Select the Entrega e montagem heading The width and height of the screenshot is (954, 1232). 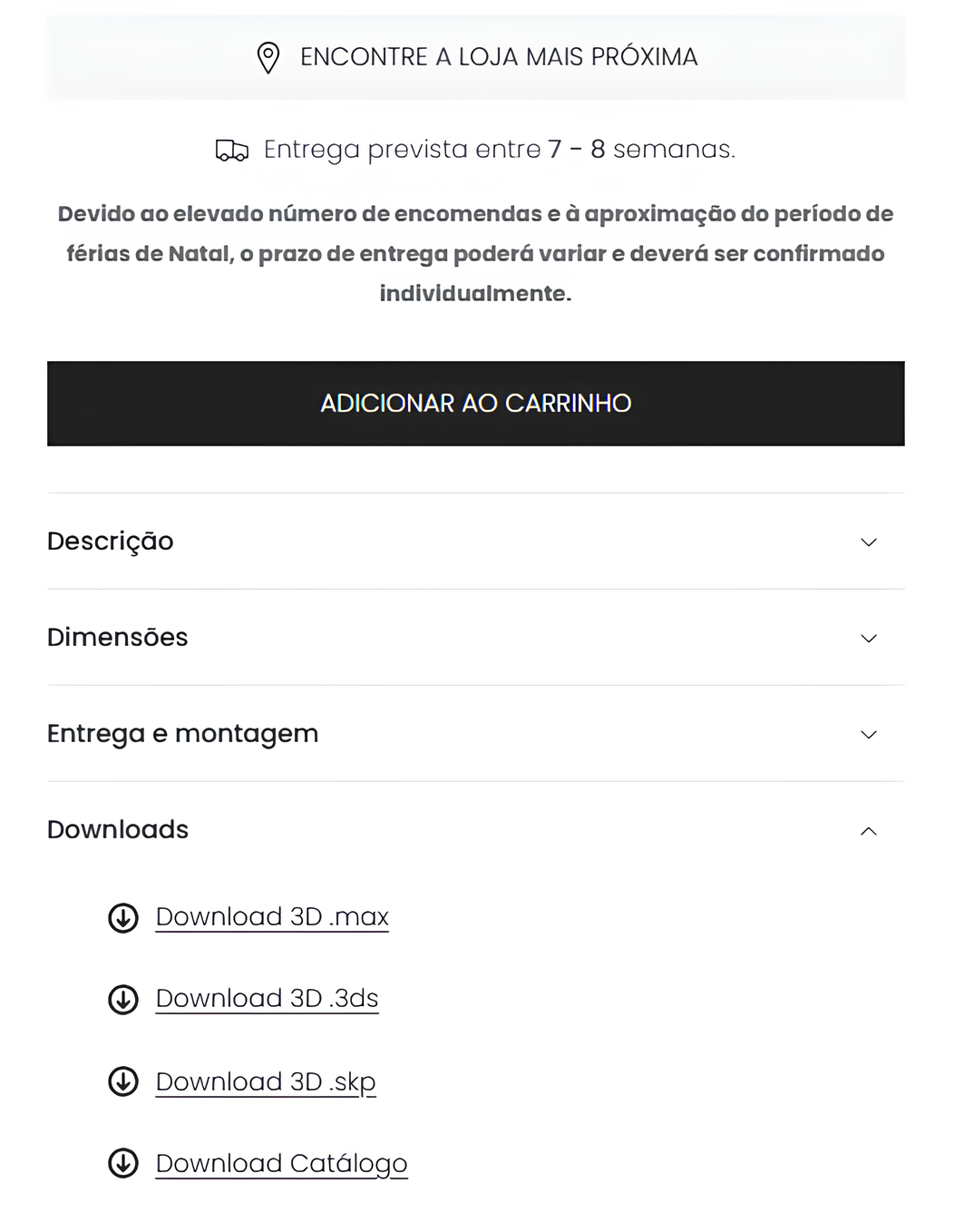[x=183, y=734]
